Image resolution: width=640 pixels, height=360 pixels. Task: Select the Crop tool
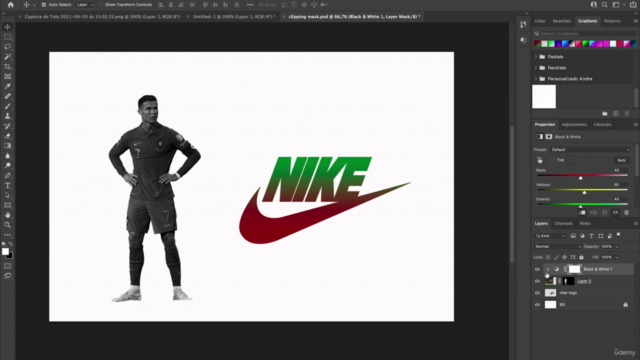click(x=7, y=67)
